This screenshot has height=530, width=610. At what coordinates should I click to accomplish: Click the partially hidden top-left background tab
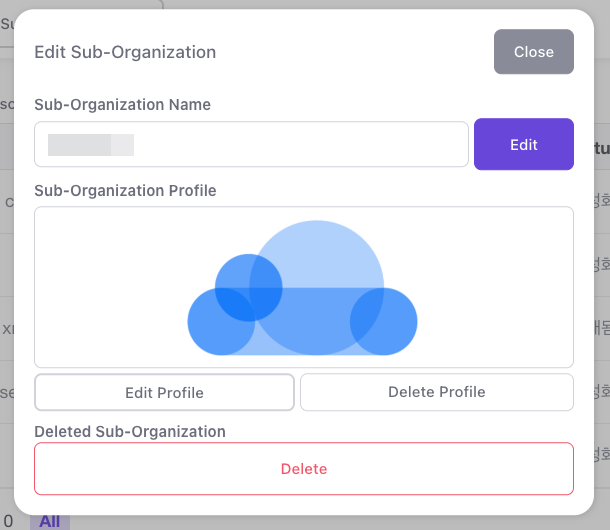6,20
